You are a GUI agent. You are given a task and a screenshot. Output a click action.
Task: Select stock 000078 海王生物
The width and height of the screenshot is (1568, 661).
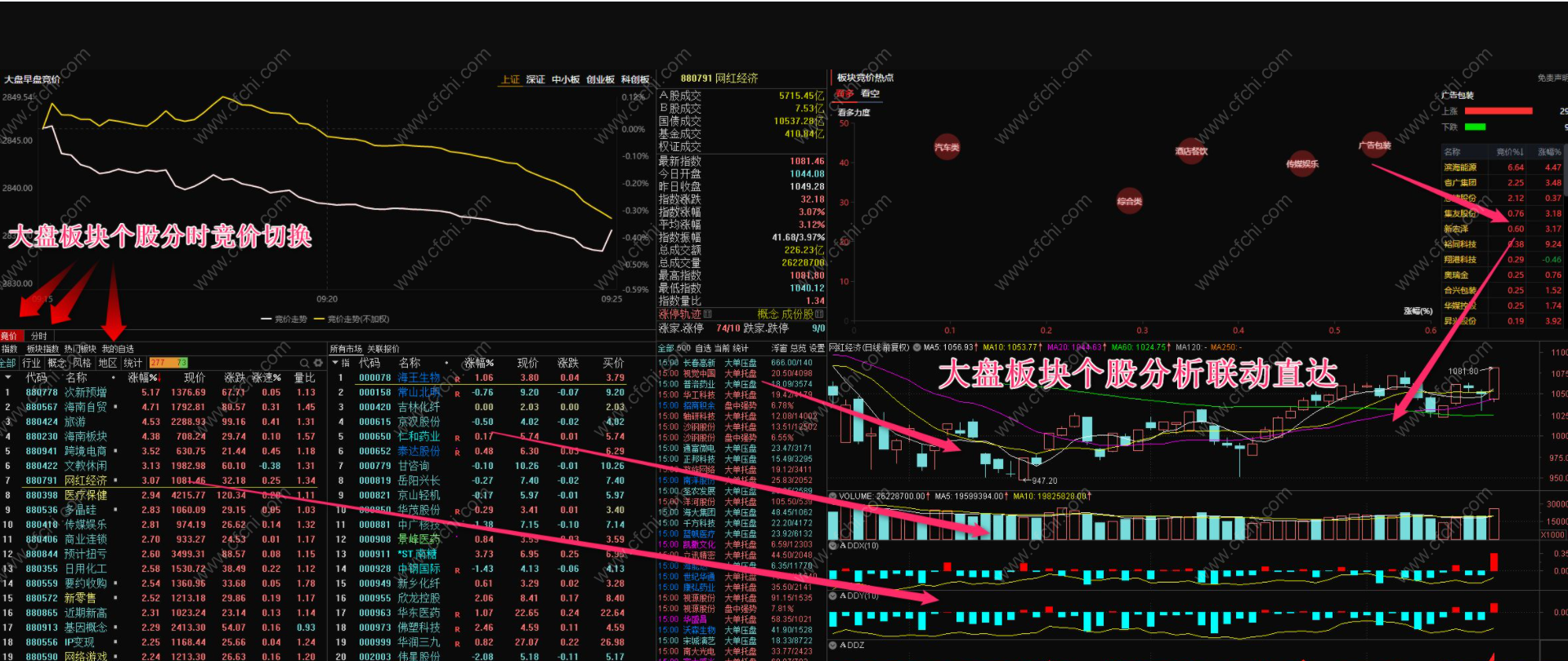[491, 377]
